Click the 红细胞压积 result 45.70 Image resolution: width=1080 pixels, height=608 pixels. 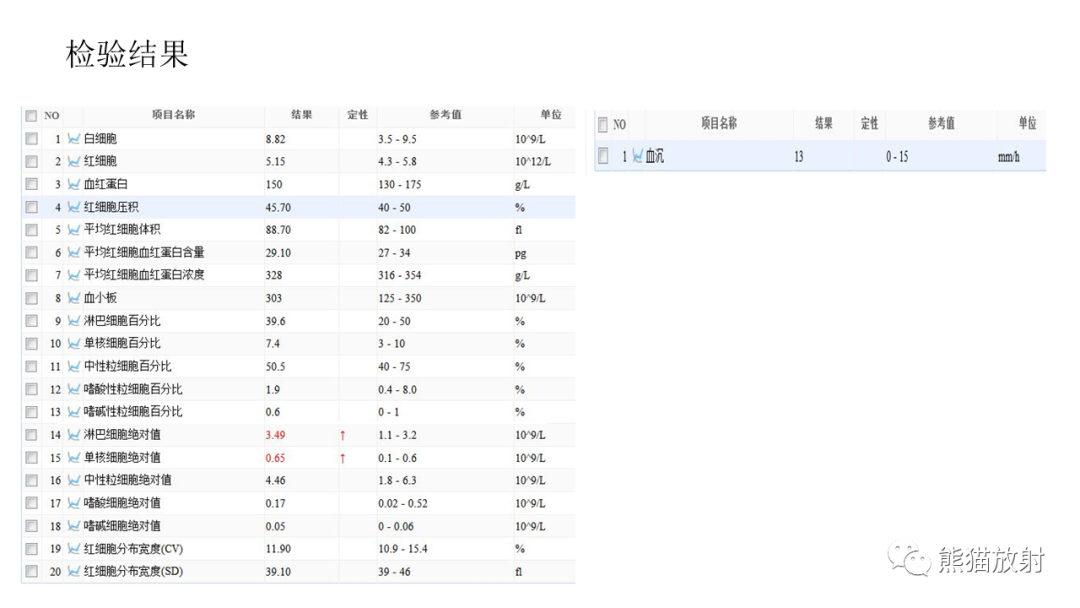point(278,207)
